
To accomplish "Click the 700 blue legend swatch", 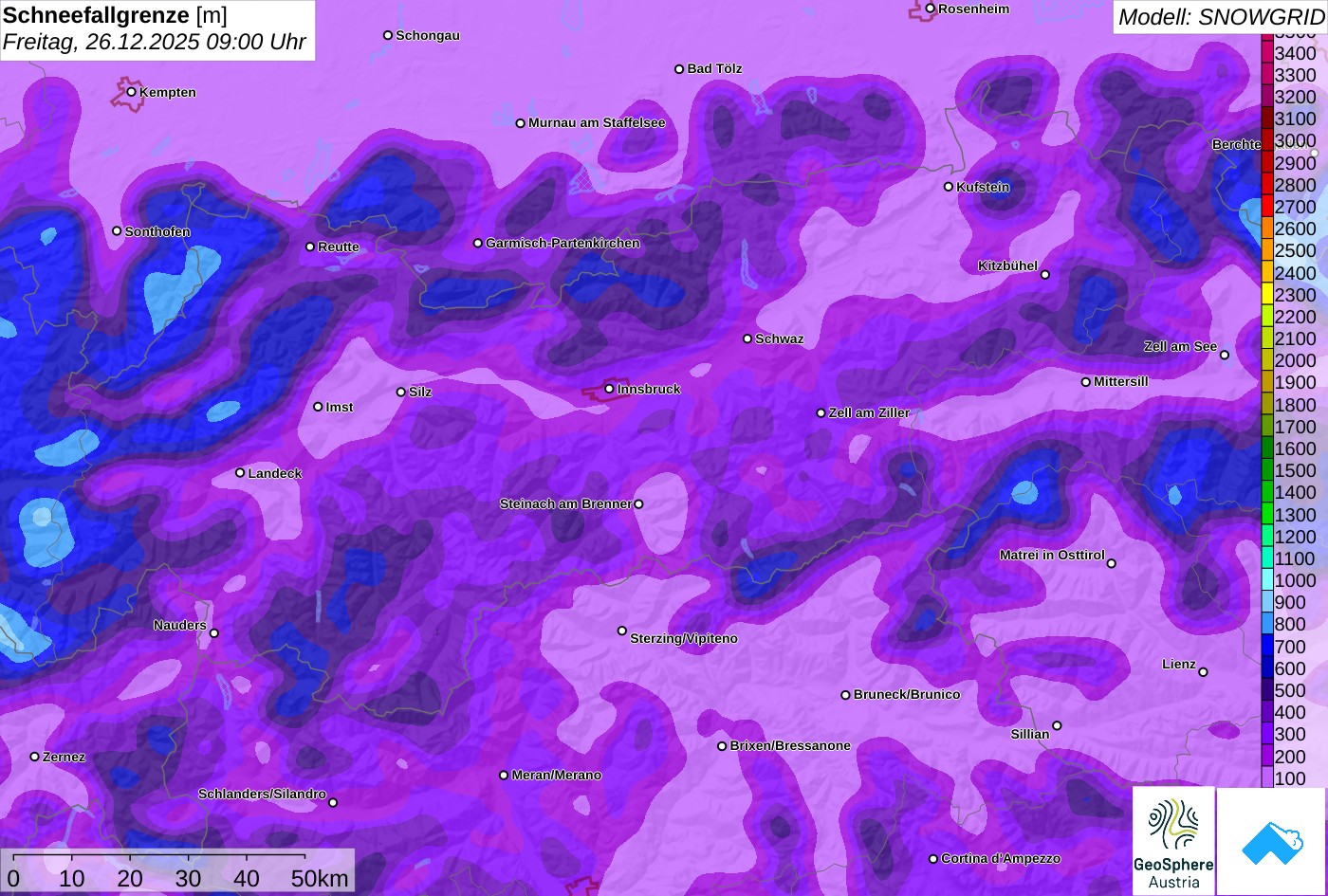I will click(1267, 647).
